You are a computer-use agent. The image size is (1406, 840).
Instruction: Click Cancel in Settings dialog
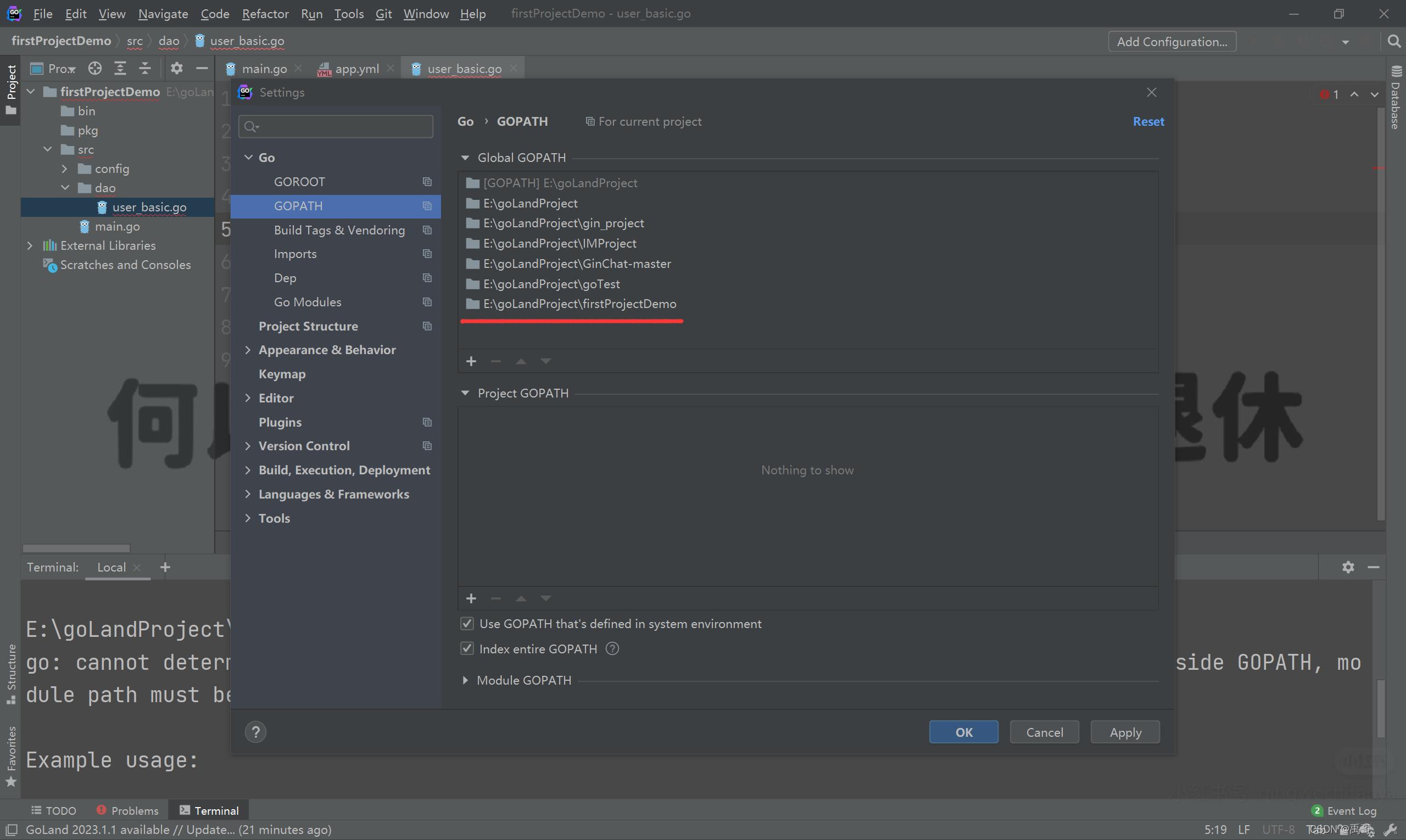point(1044,732)
